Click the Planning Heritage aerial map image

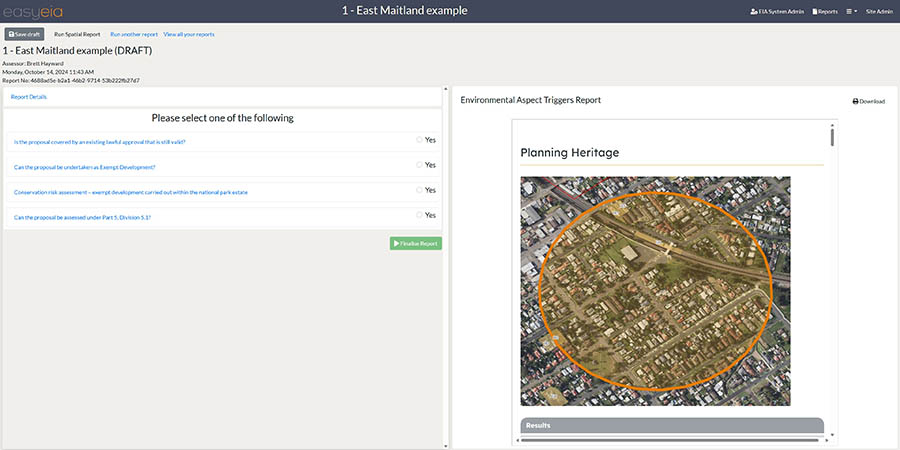coord(655,291)
